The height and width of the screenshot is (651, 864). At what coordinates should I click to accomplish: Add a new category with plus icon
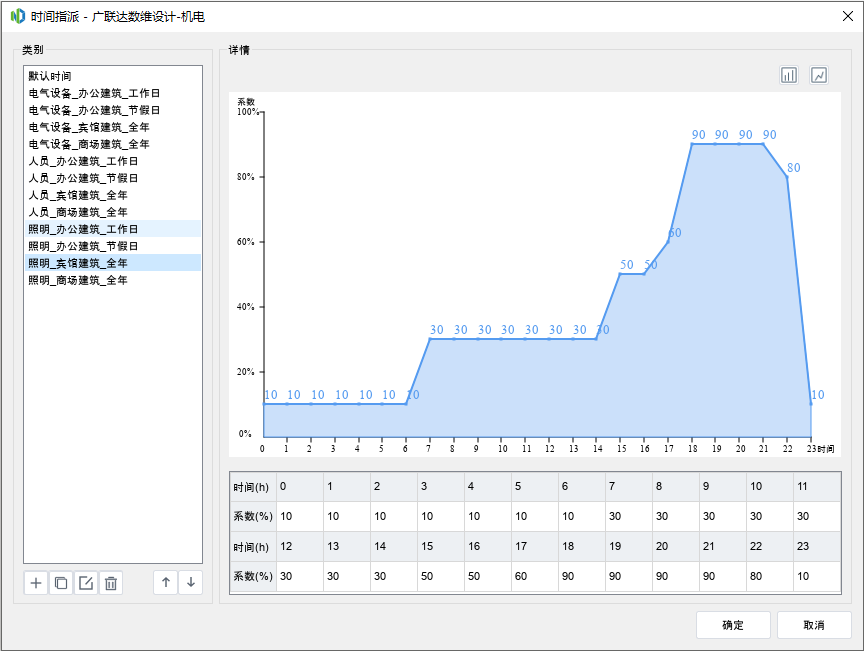(36, 583)
